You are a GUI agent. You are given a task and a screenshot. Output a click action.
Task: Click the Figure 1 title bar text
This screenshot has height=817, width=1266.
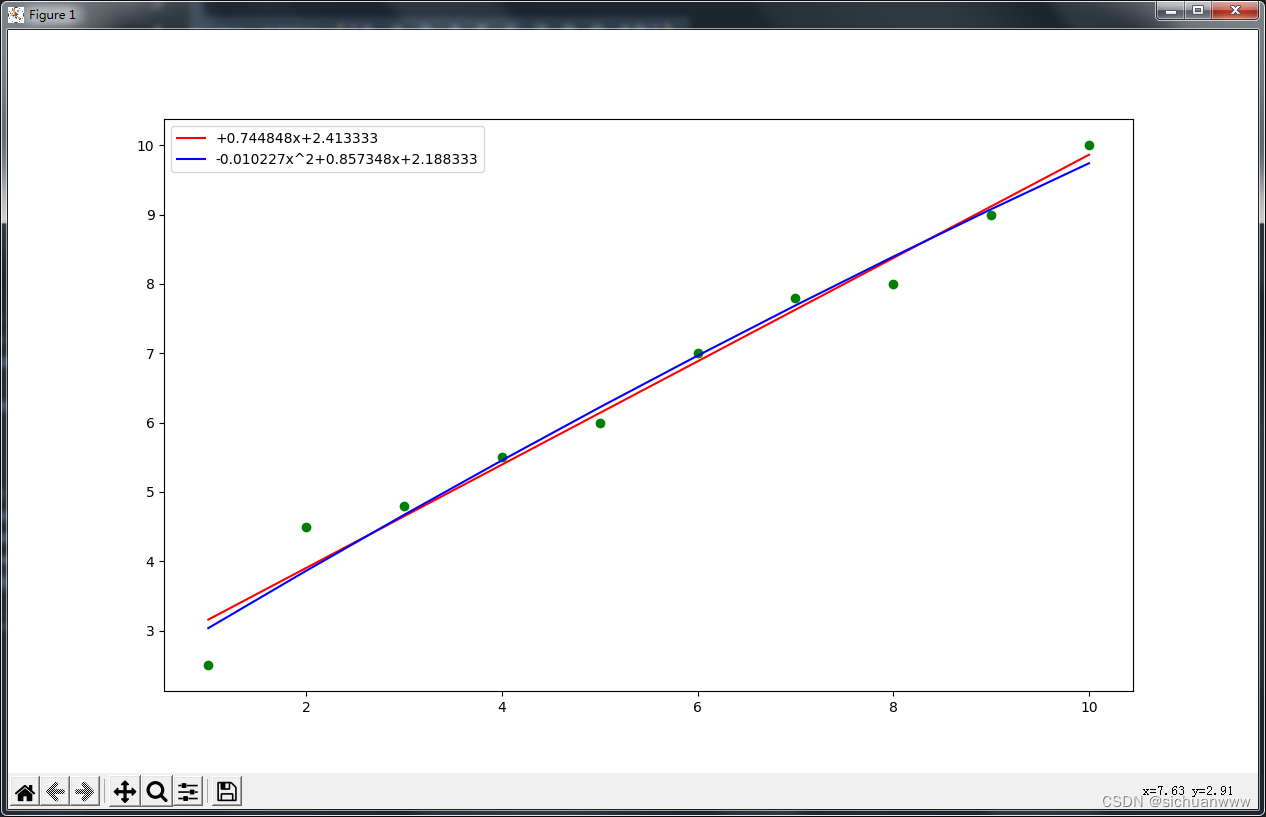[x=52, y=15]
